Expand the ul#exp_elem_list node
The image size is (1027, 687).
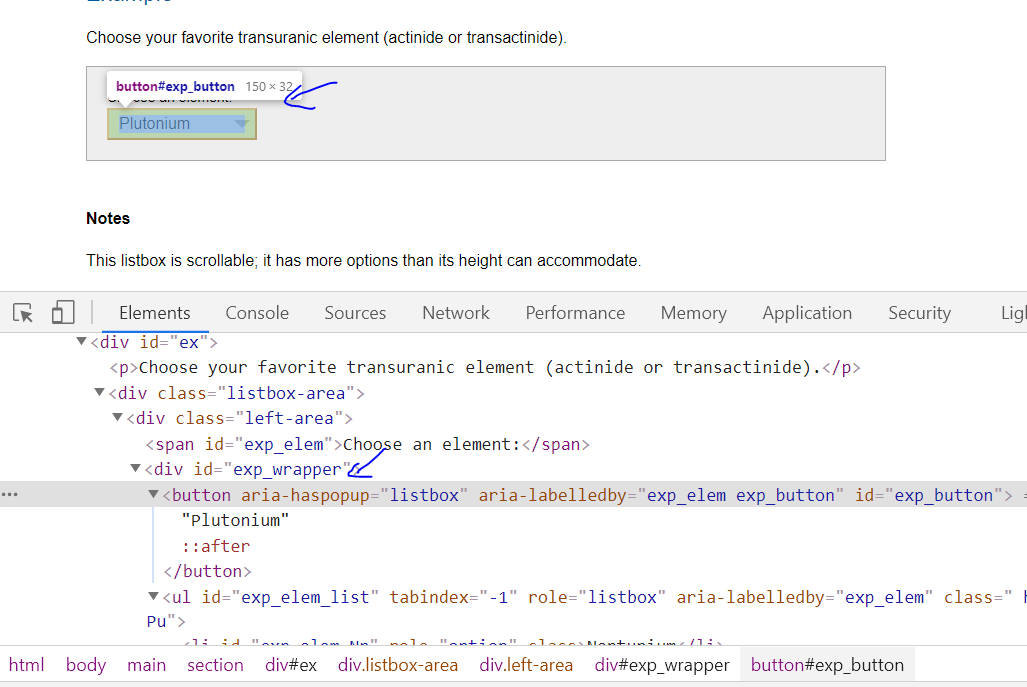coord(152,596)
